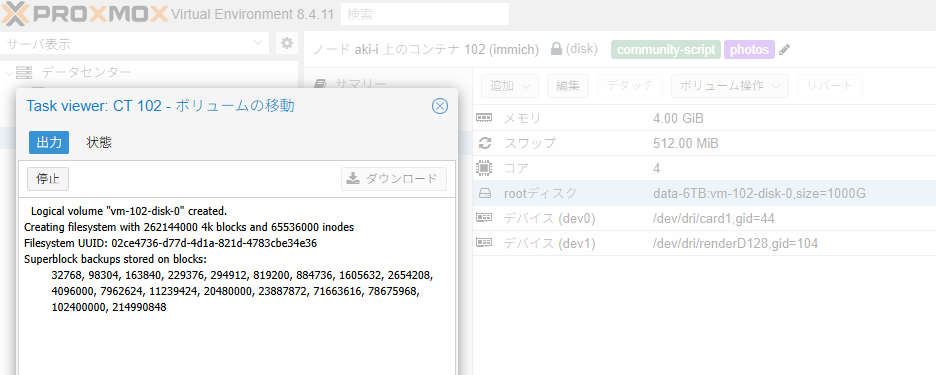Viewport: 936px width, 375px height.
Task: Select the メモリ resource row
Action: 704,119
